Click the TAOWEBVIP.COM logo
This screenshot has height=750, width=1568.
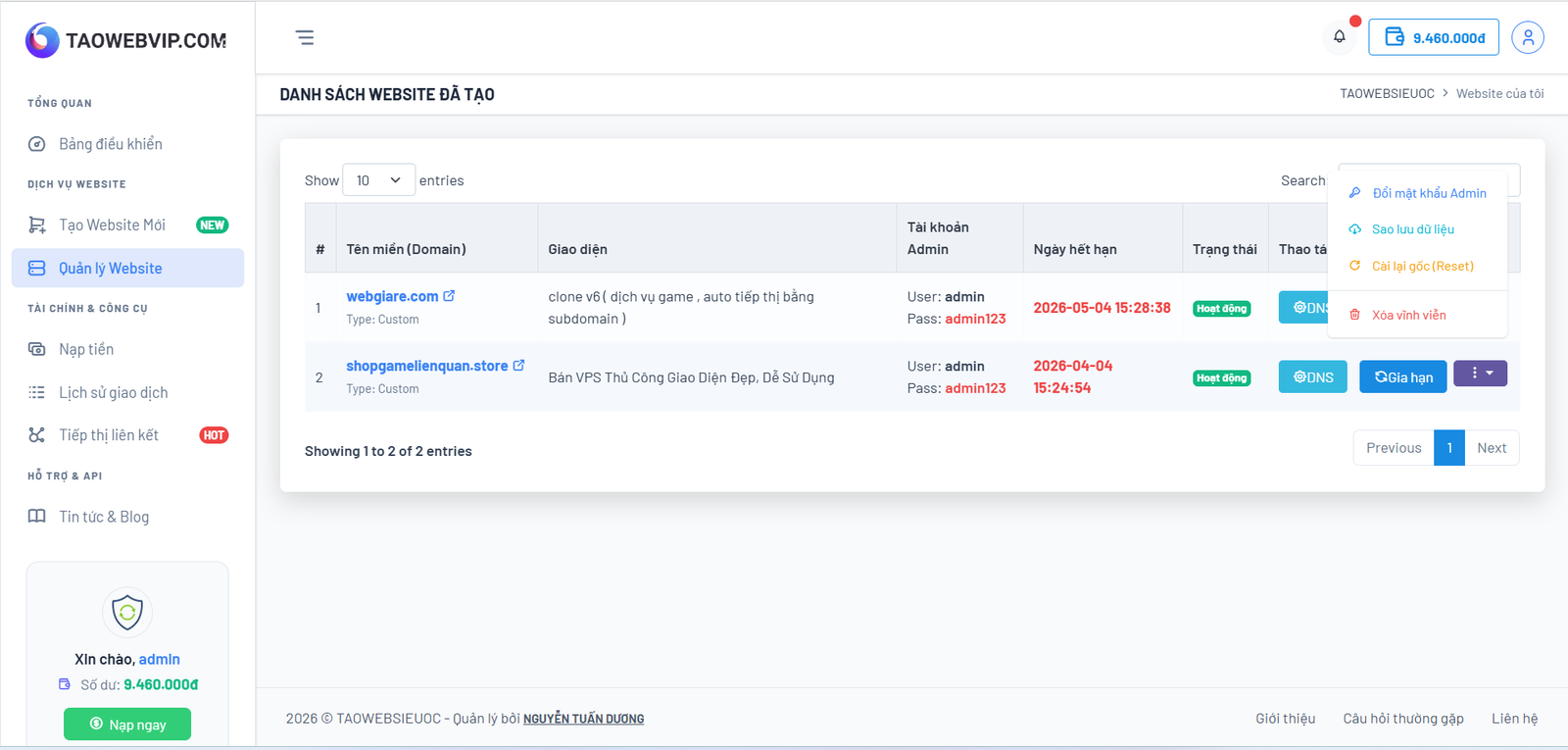126,40
